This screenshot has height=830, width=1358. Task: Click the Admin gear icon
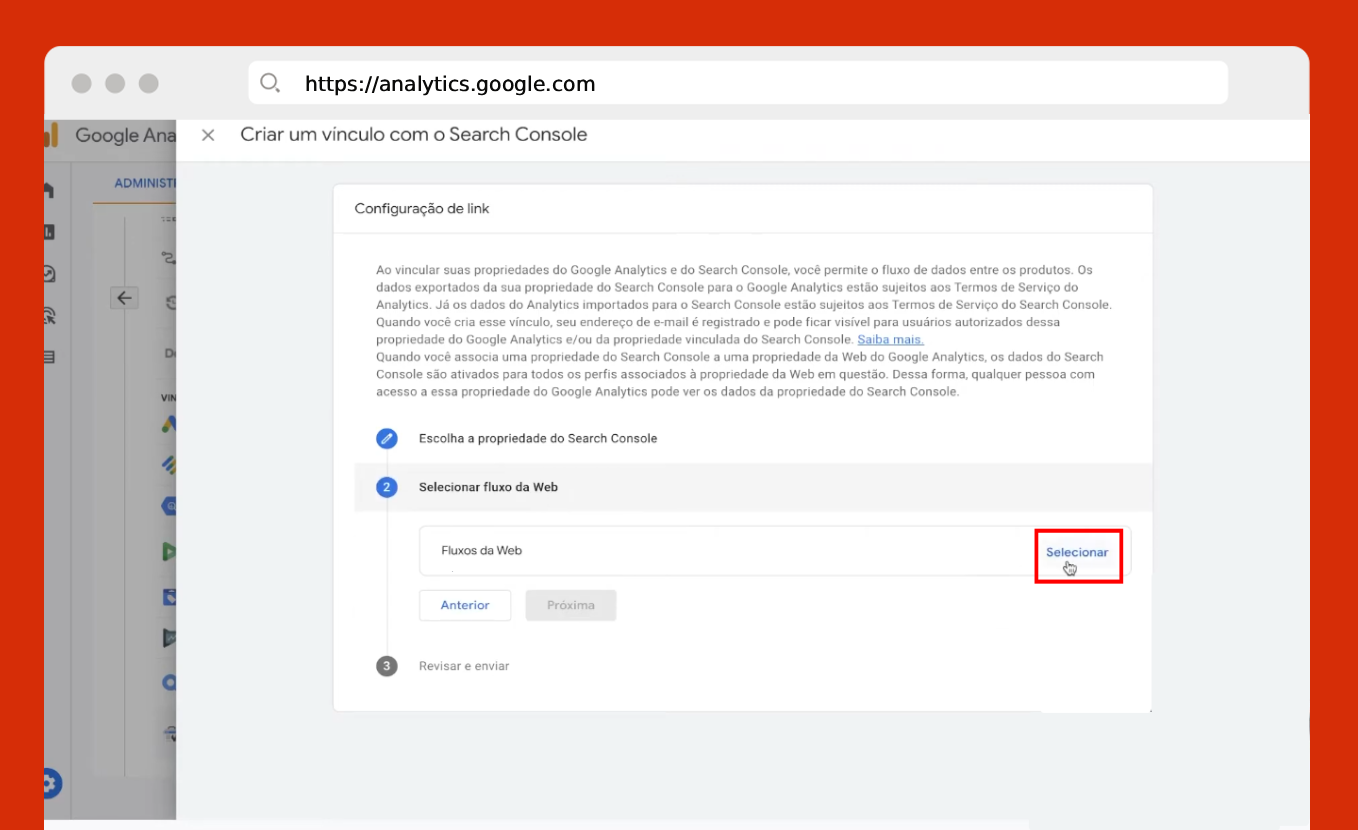pos(50,783)
